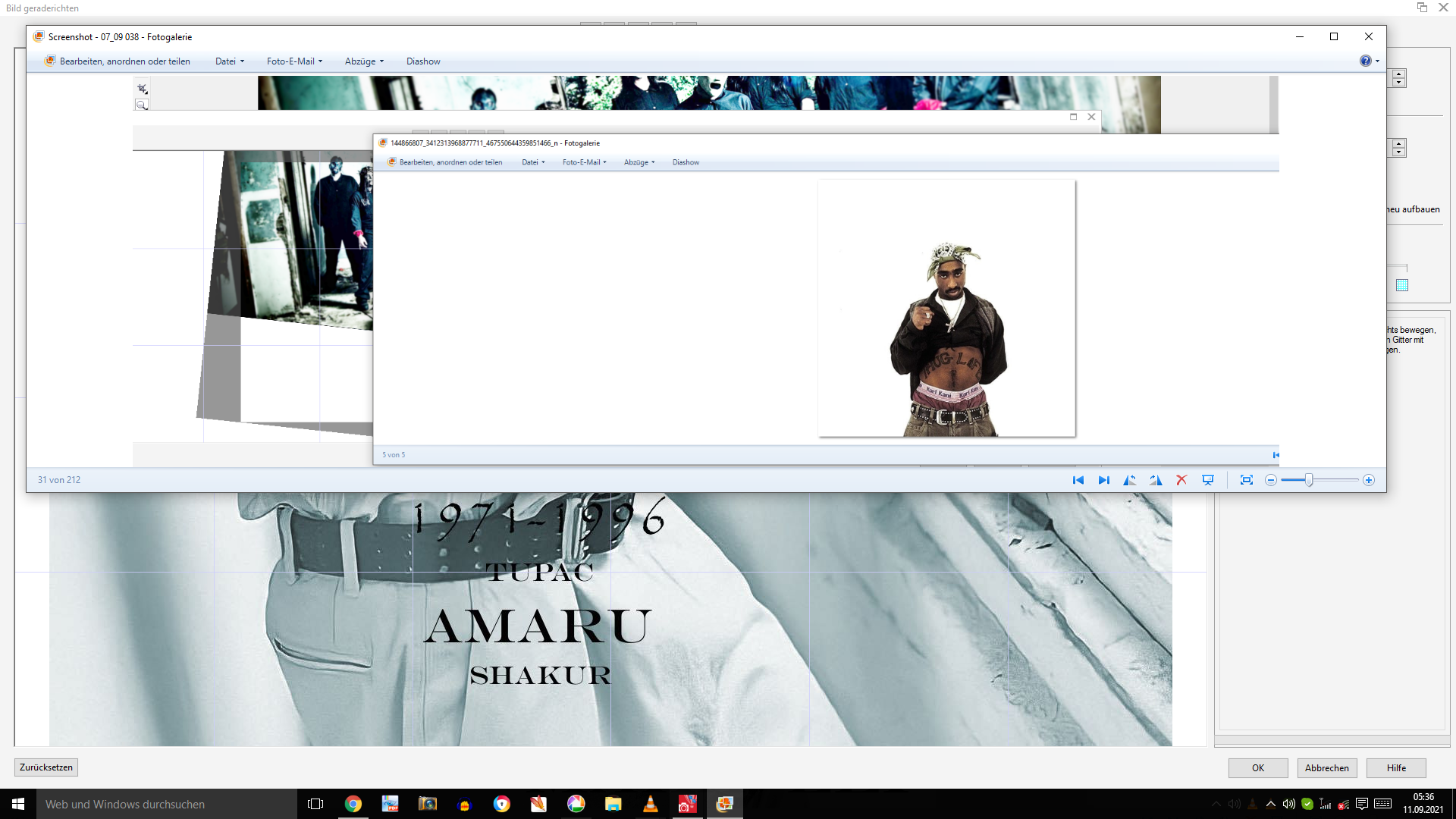Open the notification center icon
The image size is (1456, 819).
1362,804
